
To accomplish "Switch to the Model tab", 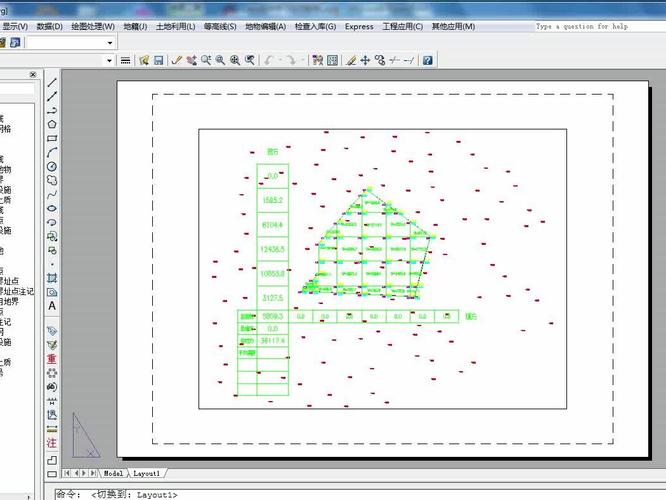I will pos(113,473).
